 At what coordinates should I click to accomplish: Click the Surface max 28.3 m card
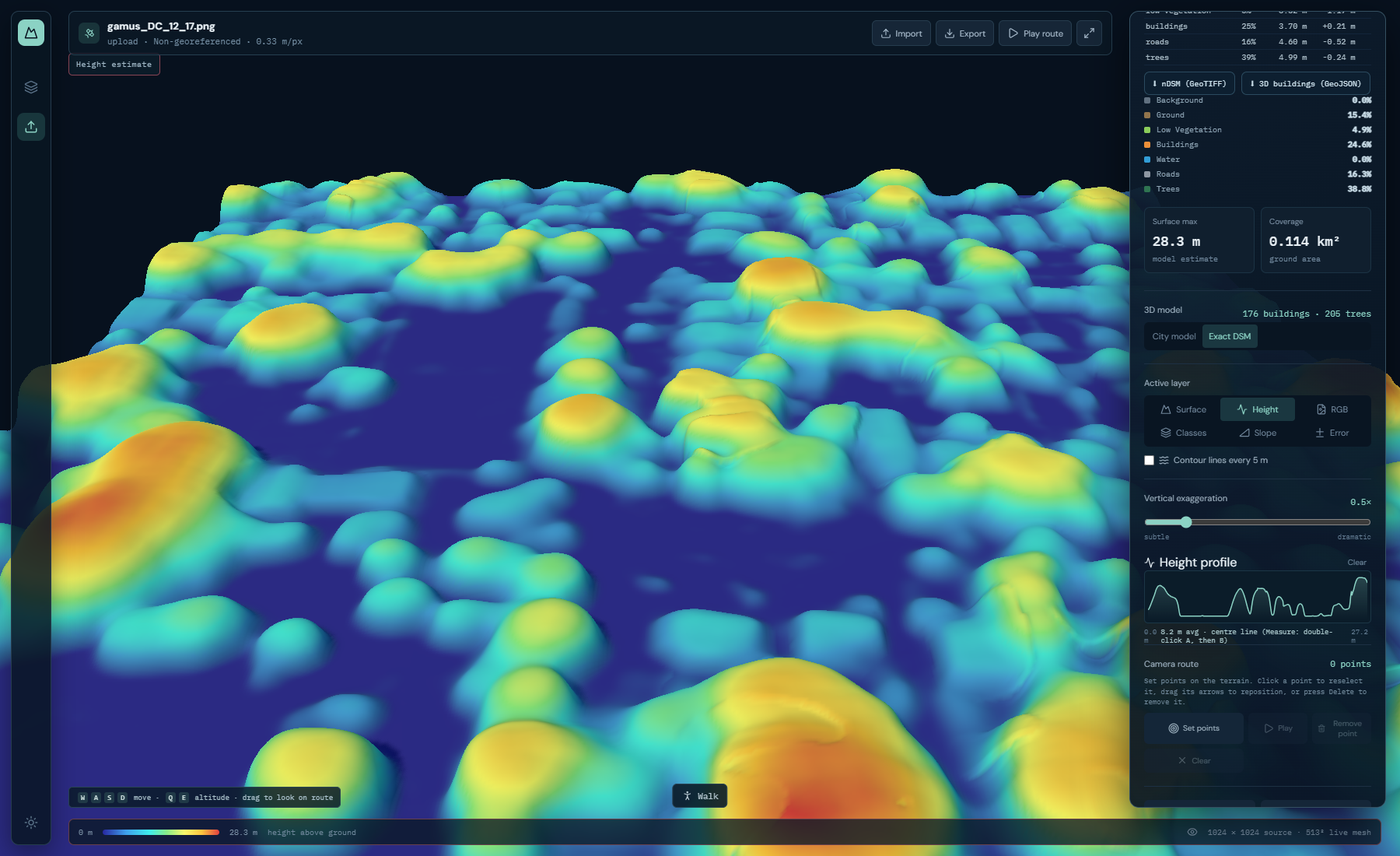click(1199, 240)
